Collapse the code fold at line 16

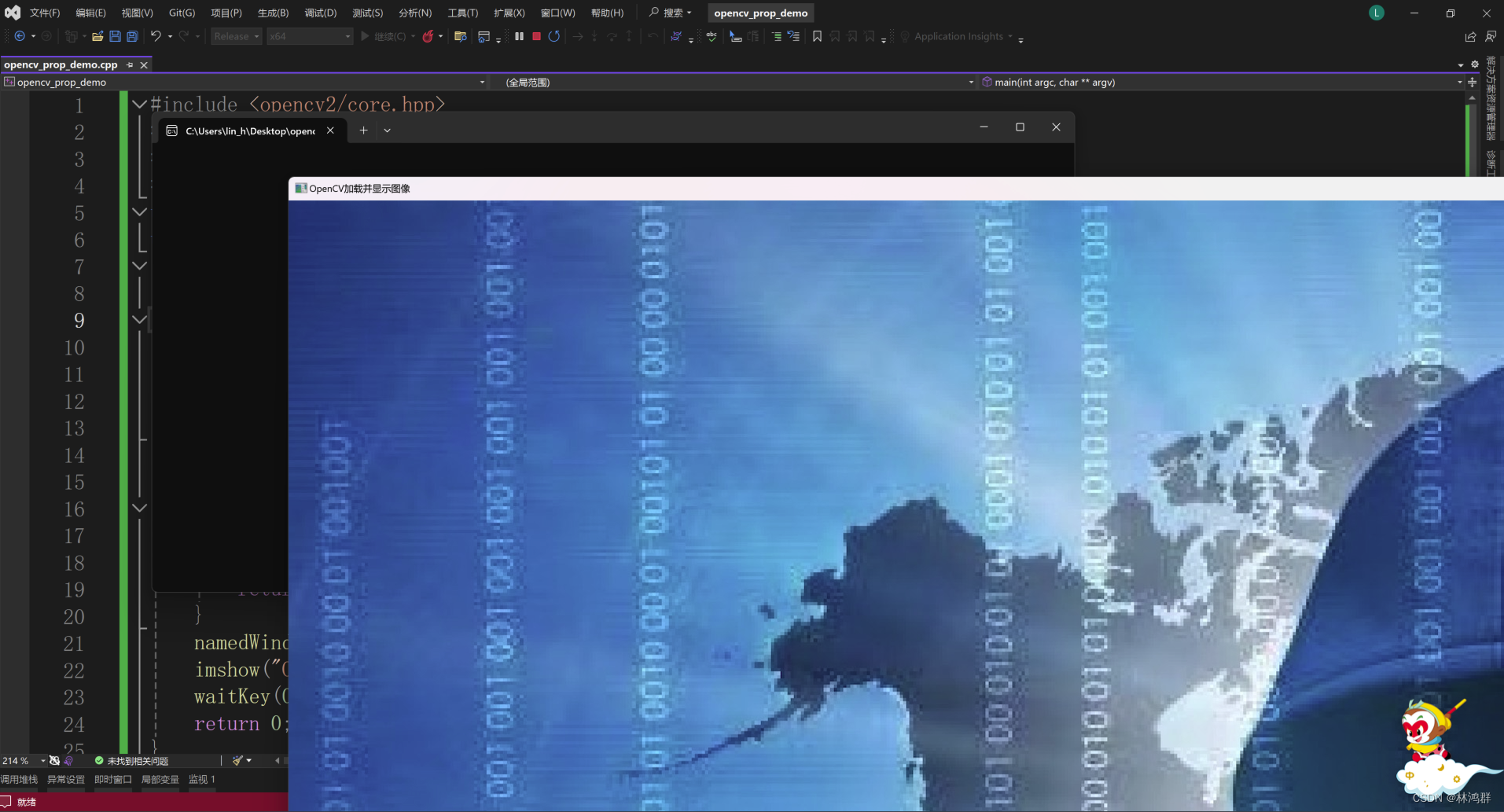click(x=139, y=508)
